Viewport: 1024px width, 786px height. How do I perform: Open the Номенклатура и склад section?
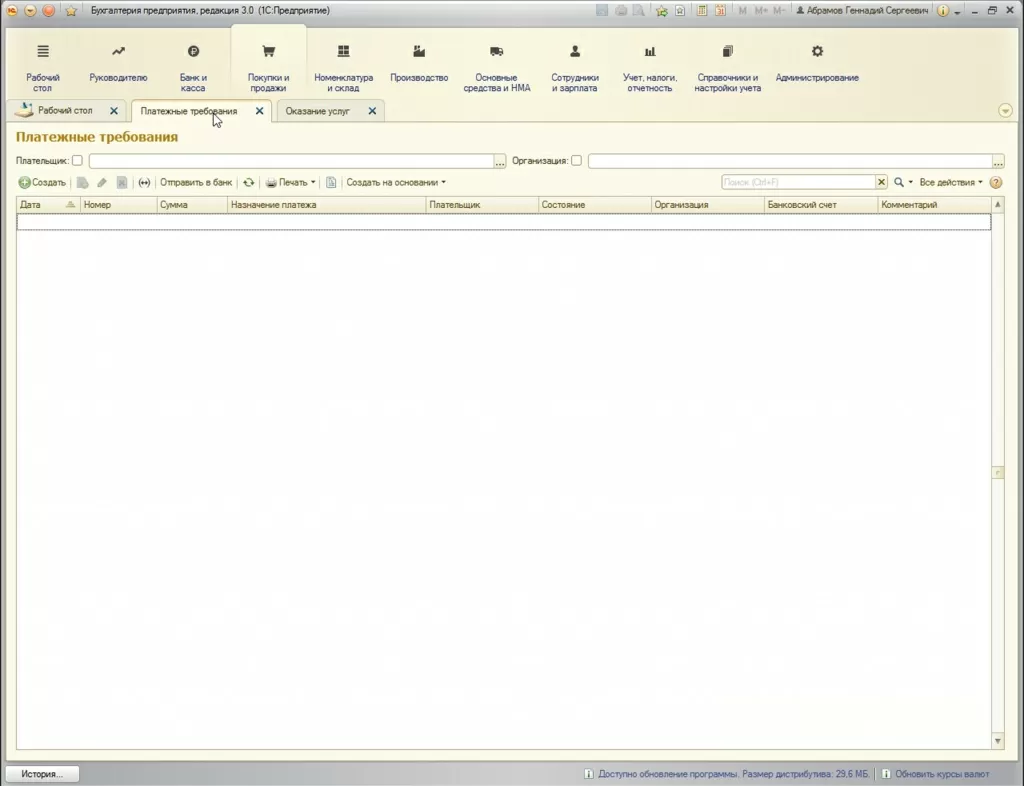tap(344, 67)
